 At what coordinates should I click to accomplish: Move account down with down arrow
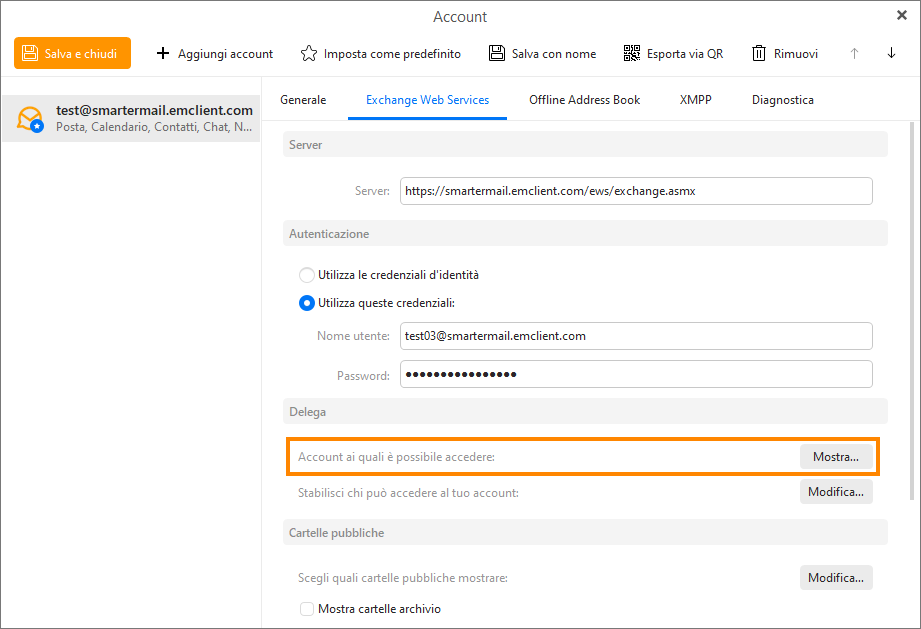tap(891, 53)
